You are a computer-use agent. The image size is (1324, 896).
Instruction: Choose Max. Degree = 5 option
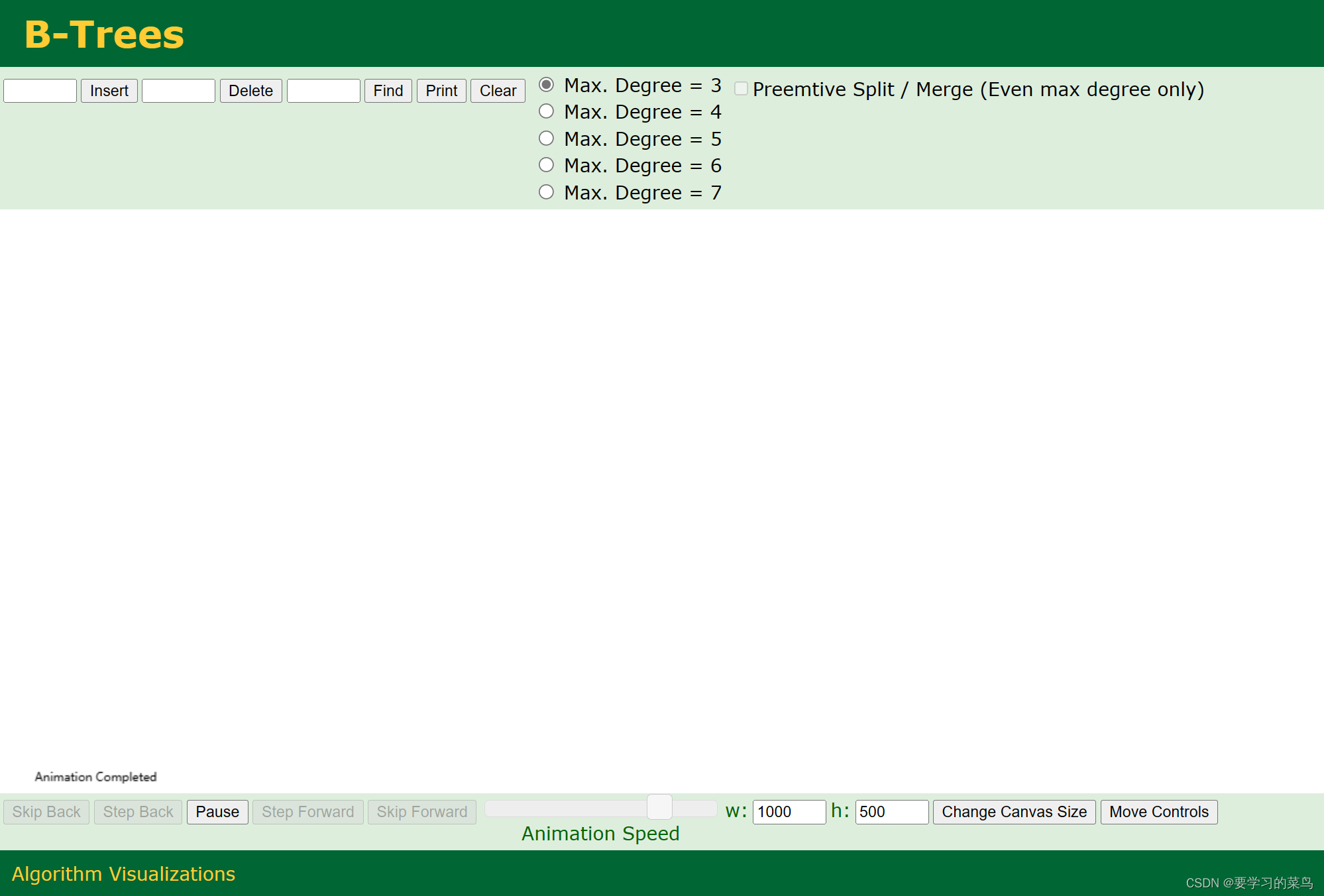546,139
